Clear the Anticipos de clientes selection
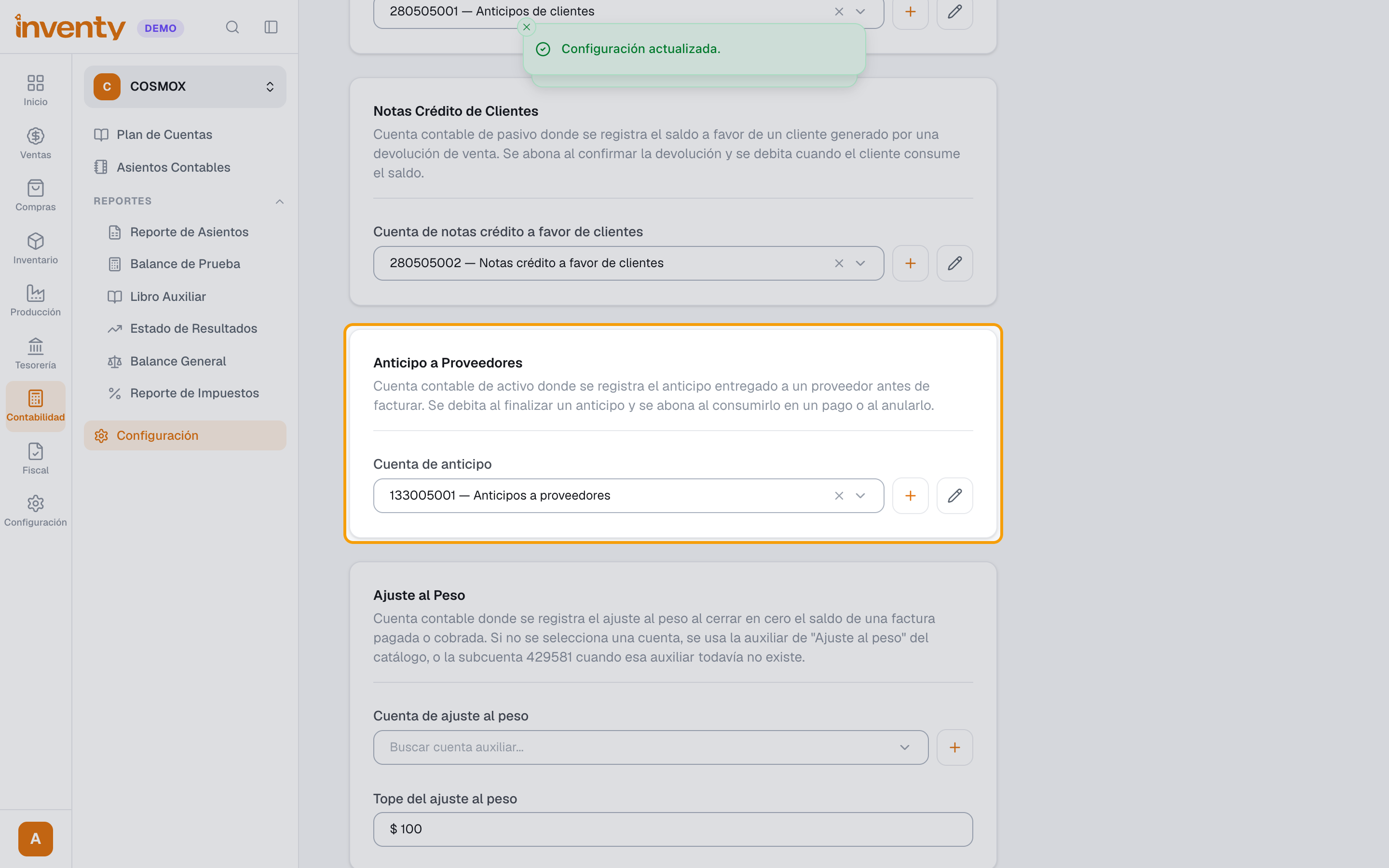Viewport: 1389px width, 868px height. 839,12
